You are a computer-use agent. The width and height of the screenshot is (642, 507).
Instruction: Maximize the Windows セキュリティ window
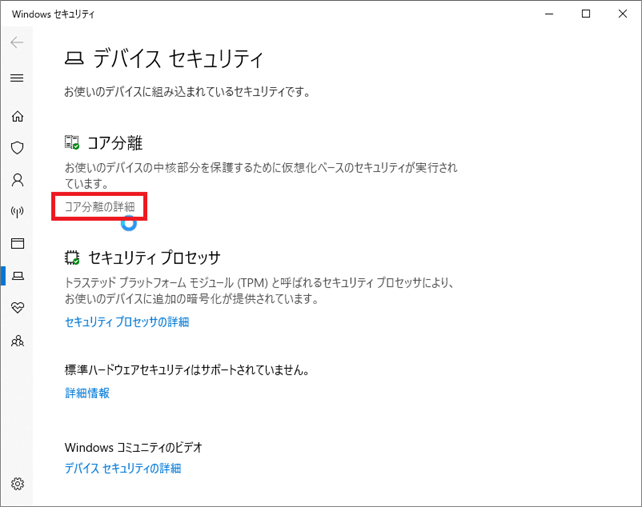(x=585, y=14)
